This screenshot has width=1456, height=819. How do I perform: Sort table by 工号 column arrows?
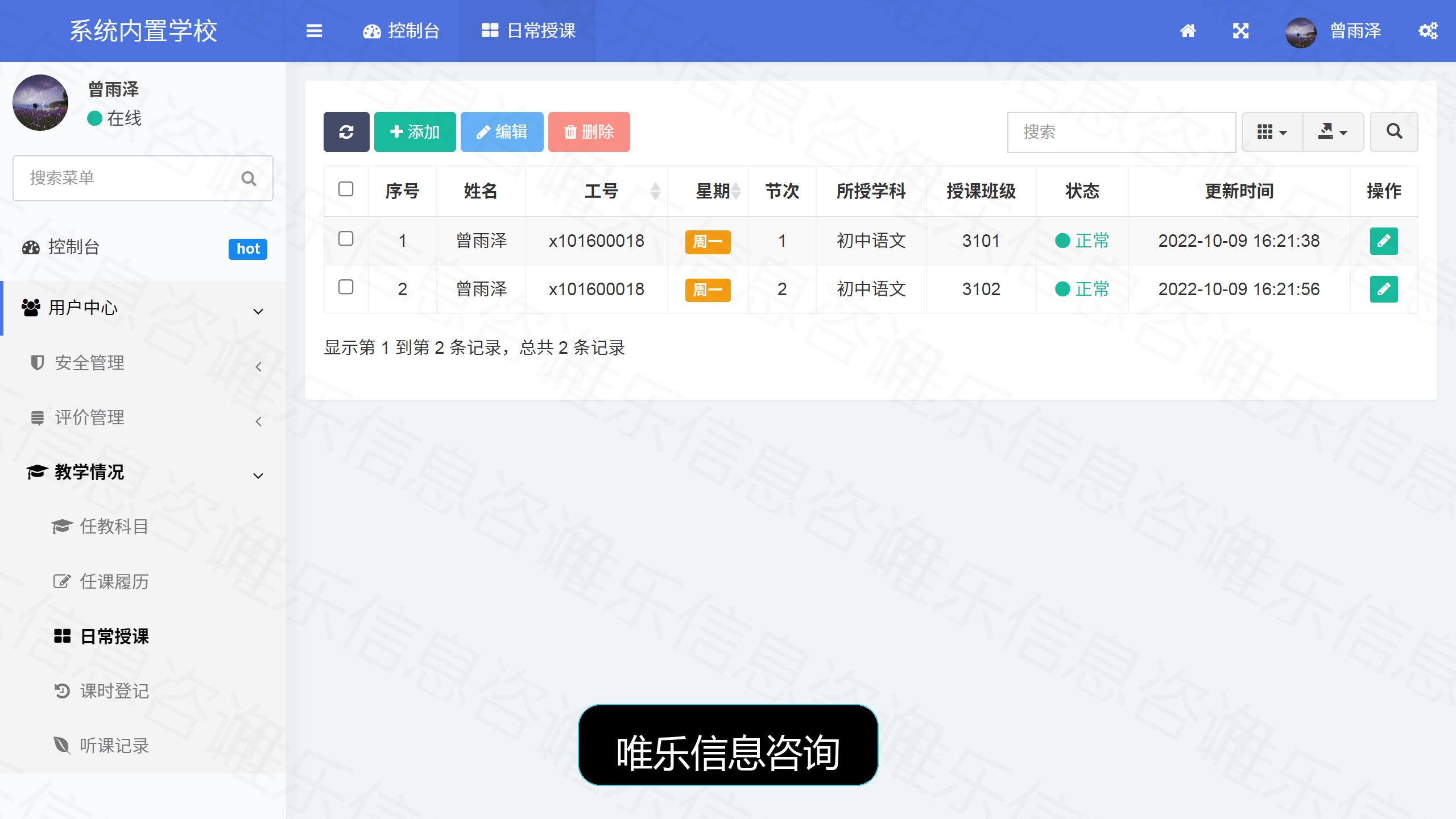coord(656,191)
